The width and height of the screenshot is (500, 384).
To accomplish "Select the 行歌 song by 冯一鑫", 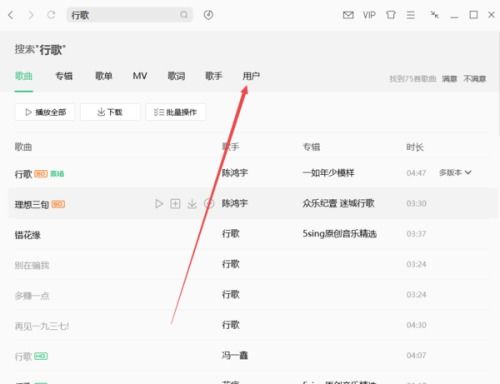I will click(x=23, y=356).
